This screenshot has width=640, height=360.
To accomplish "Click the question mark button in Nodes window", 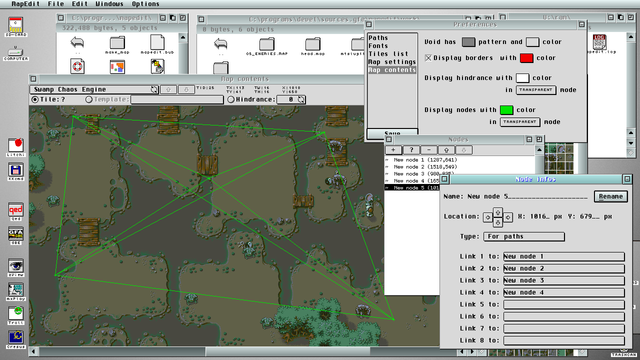I will tap(411, 150).
